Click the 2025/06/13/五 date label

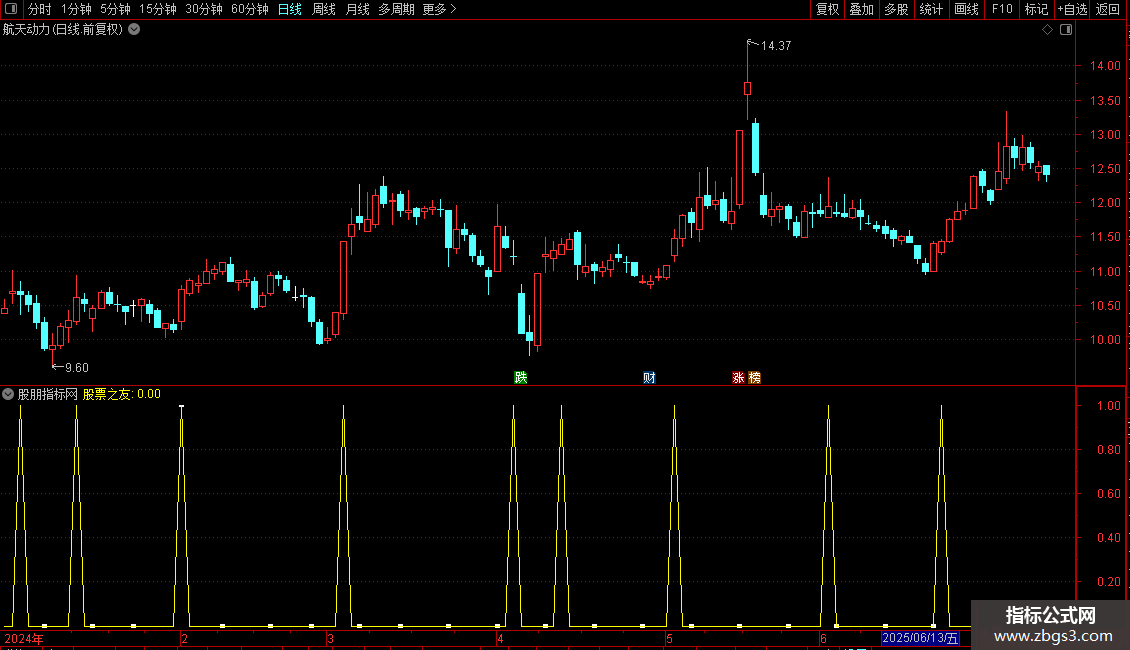[x=920, y=638]
